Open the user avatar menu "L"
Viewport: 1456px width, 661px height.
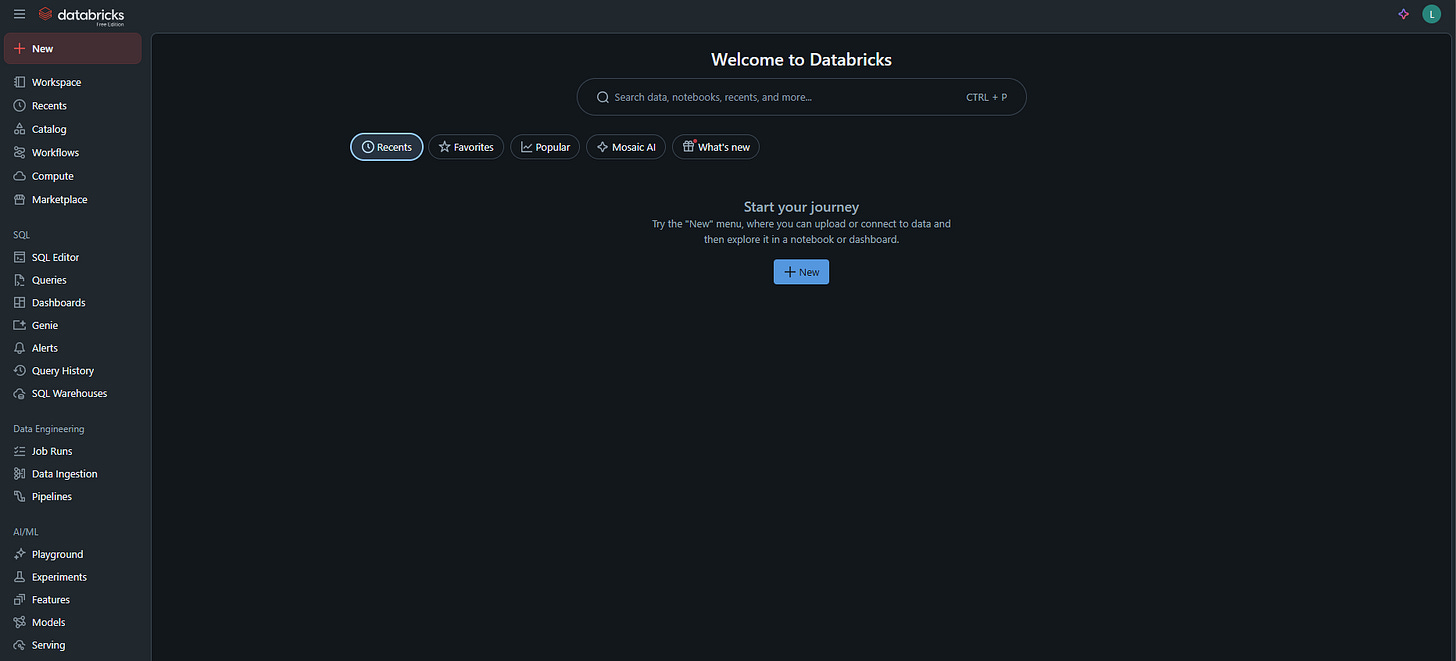pos(1431,14)
